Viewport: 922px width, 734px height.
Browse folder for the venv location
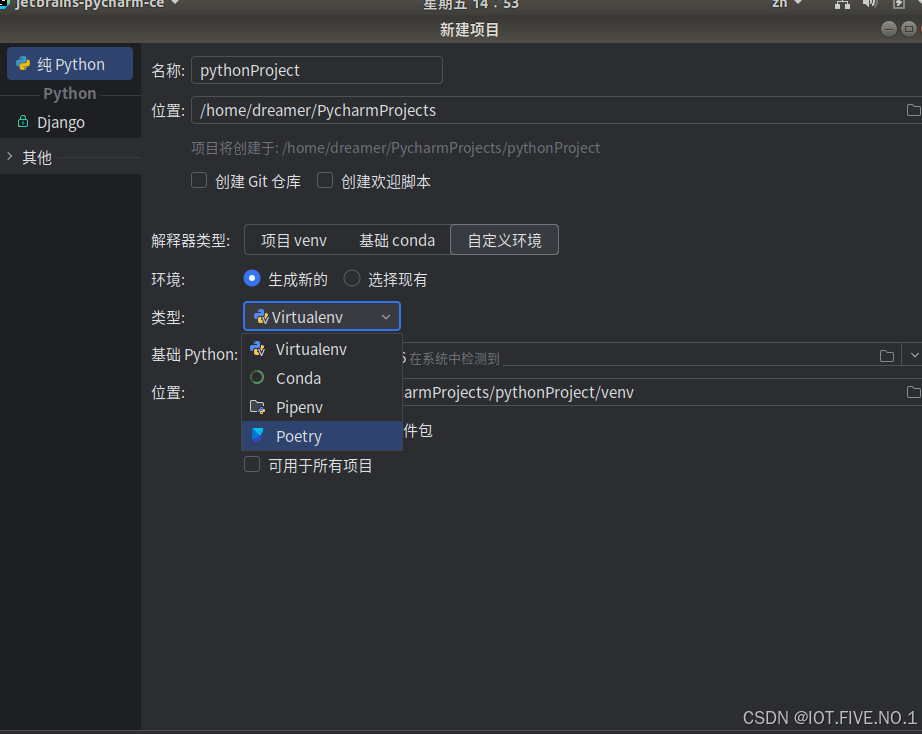coord(913,392)
